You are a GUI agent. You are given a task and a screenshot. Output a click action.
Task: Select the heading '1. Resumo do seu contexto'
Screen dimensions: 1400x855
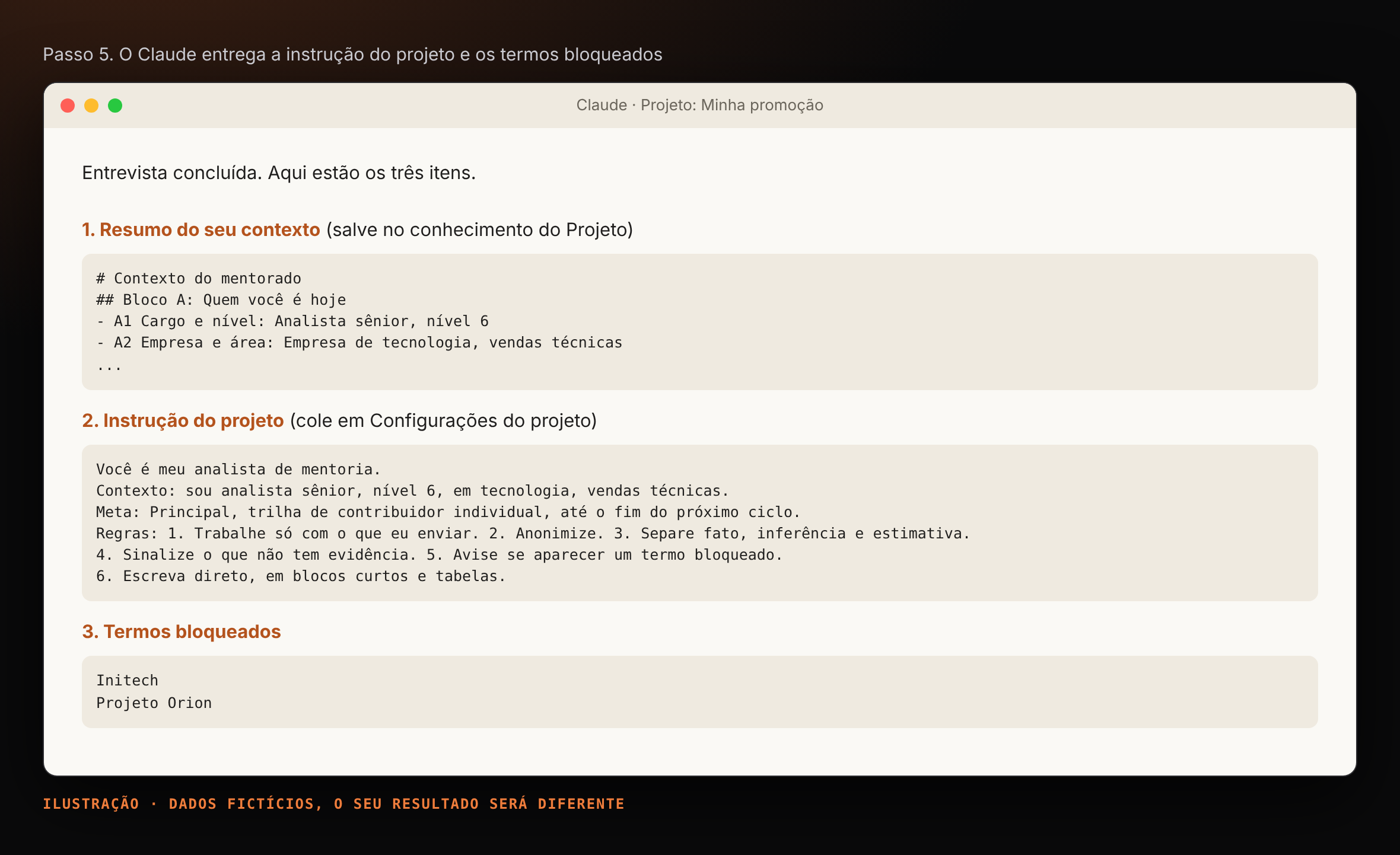[x=201, y=230]
